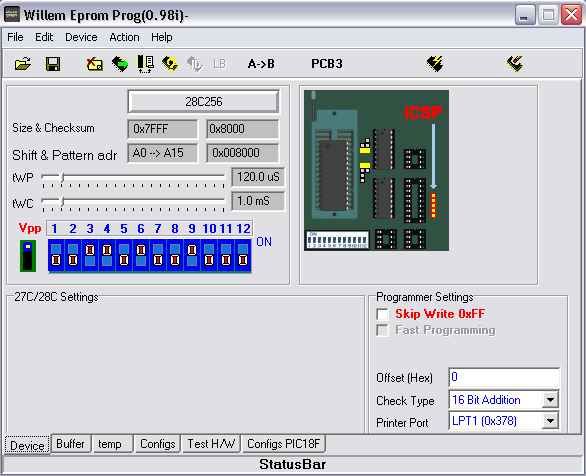Click the Offset (Hex) input field
Screen dimensions: 586x476
[x=504, y=377]
